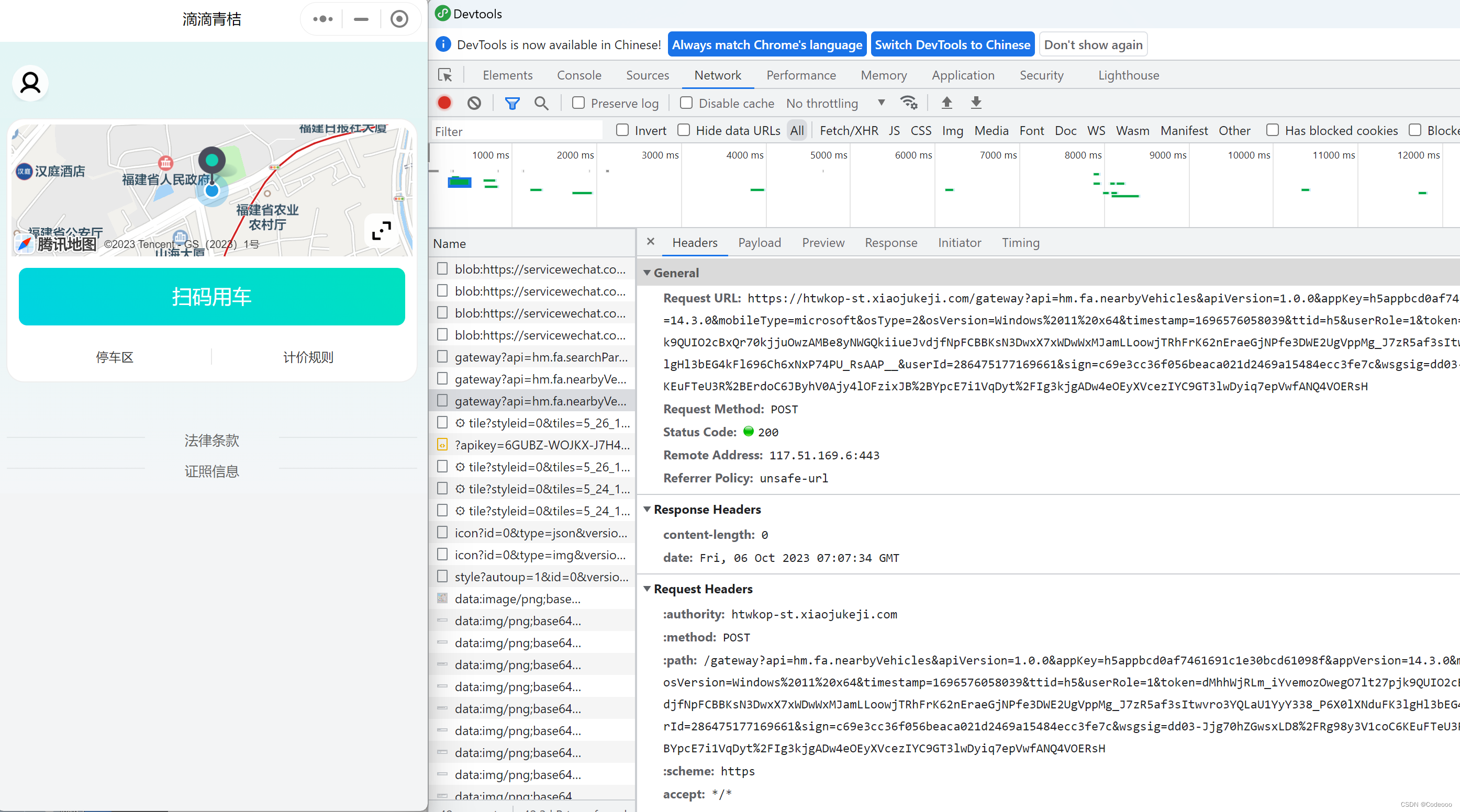Import HAR file upload arrow
This screenshot has width=1460, height=812.
coord(946,103)
